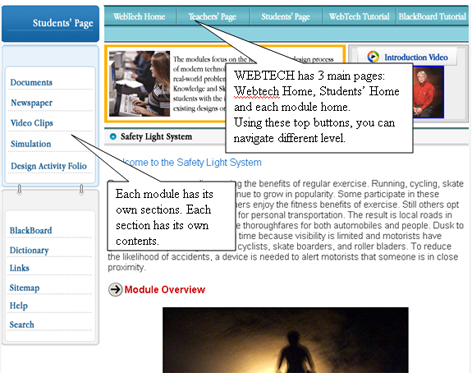Open the Simulation section
Viewport: 472px width, 373px height.
(x=31, y=144)
